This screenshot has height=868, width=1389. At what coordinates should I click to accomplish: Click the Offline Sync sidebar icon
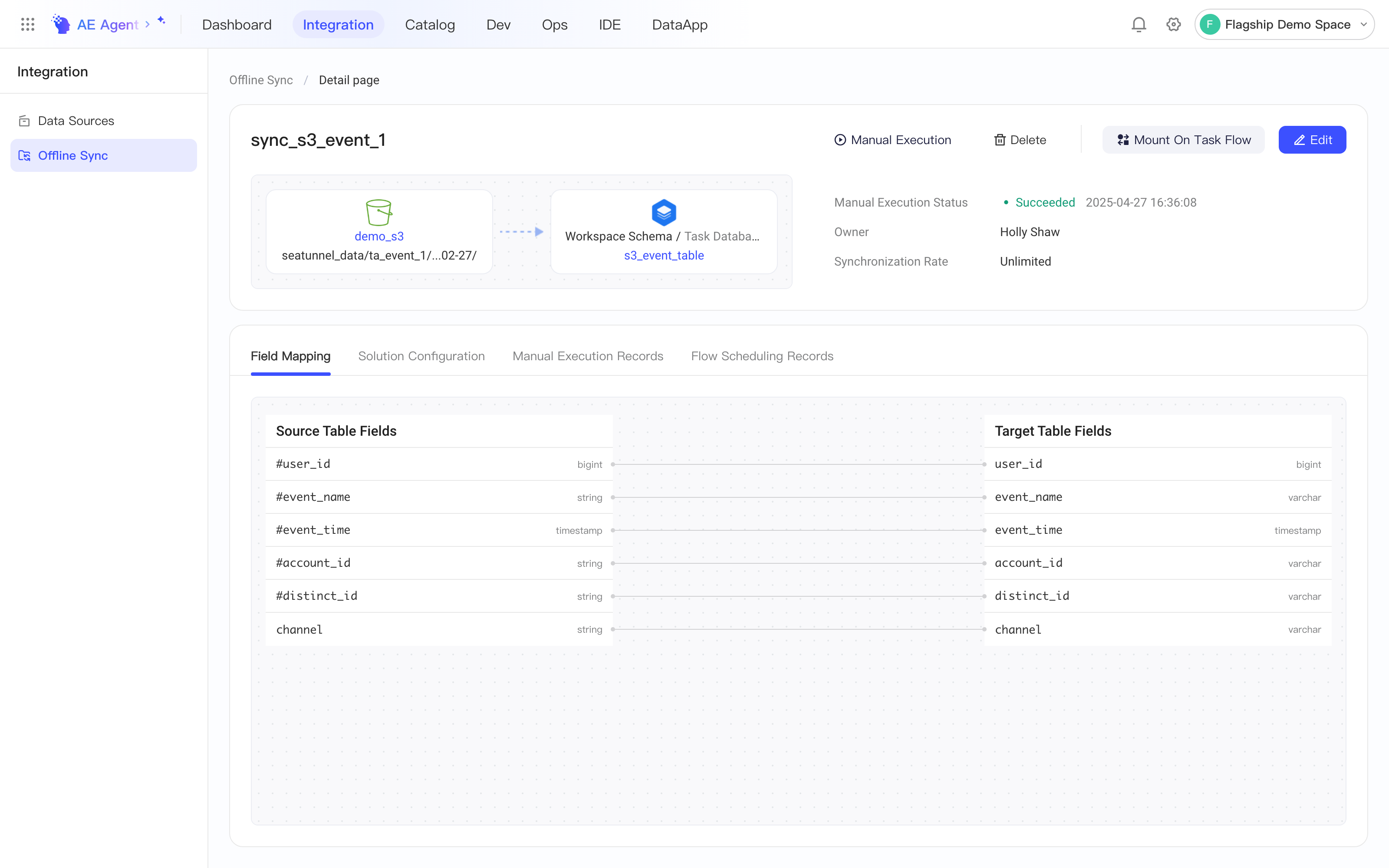point(24,155)
